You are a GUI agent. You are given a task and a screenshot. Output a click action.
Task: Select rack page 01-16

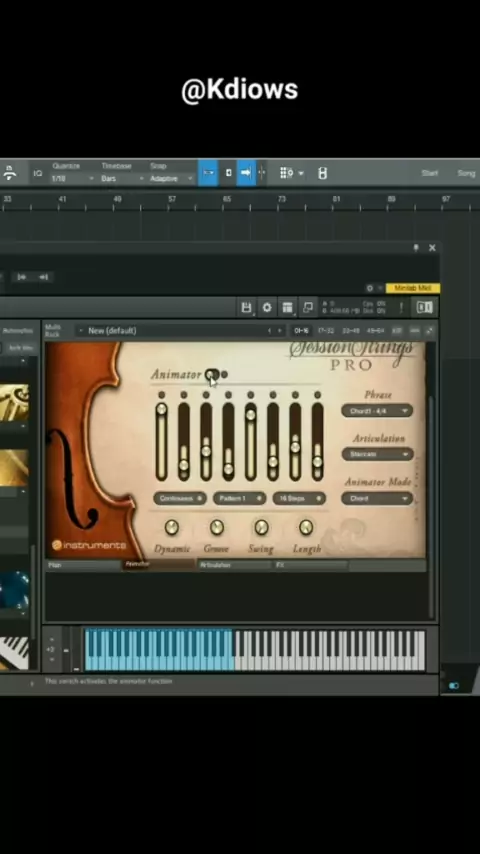[301, 331]
